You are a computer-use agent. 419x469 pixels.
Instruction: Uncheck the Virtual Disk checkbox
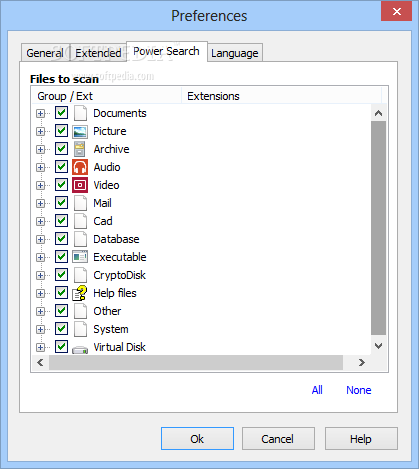pyautogui.click(x=61, y=347)
